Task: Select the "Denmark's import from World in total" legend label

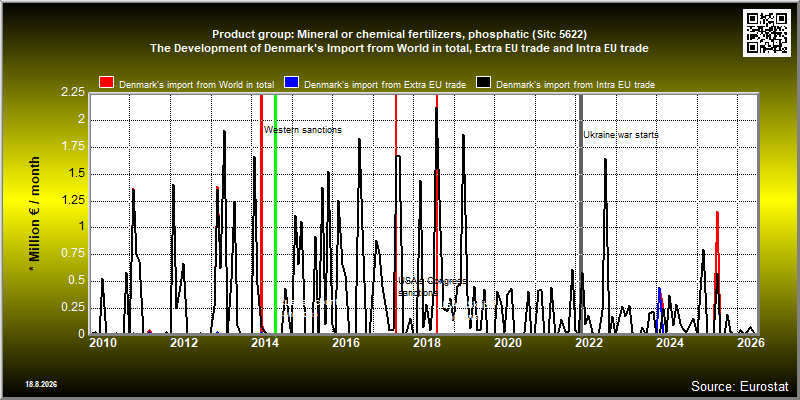Action: pyautogui.click(x=197, y=85)
